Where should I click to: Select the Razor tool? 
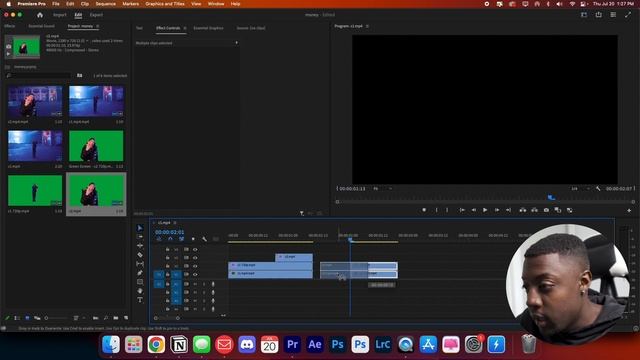[140, 255]
